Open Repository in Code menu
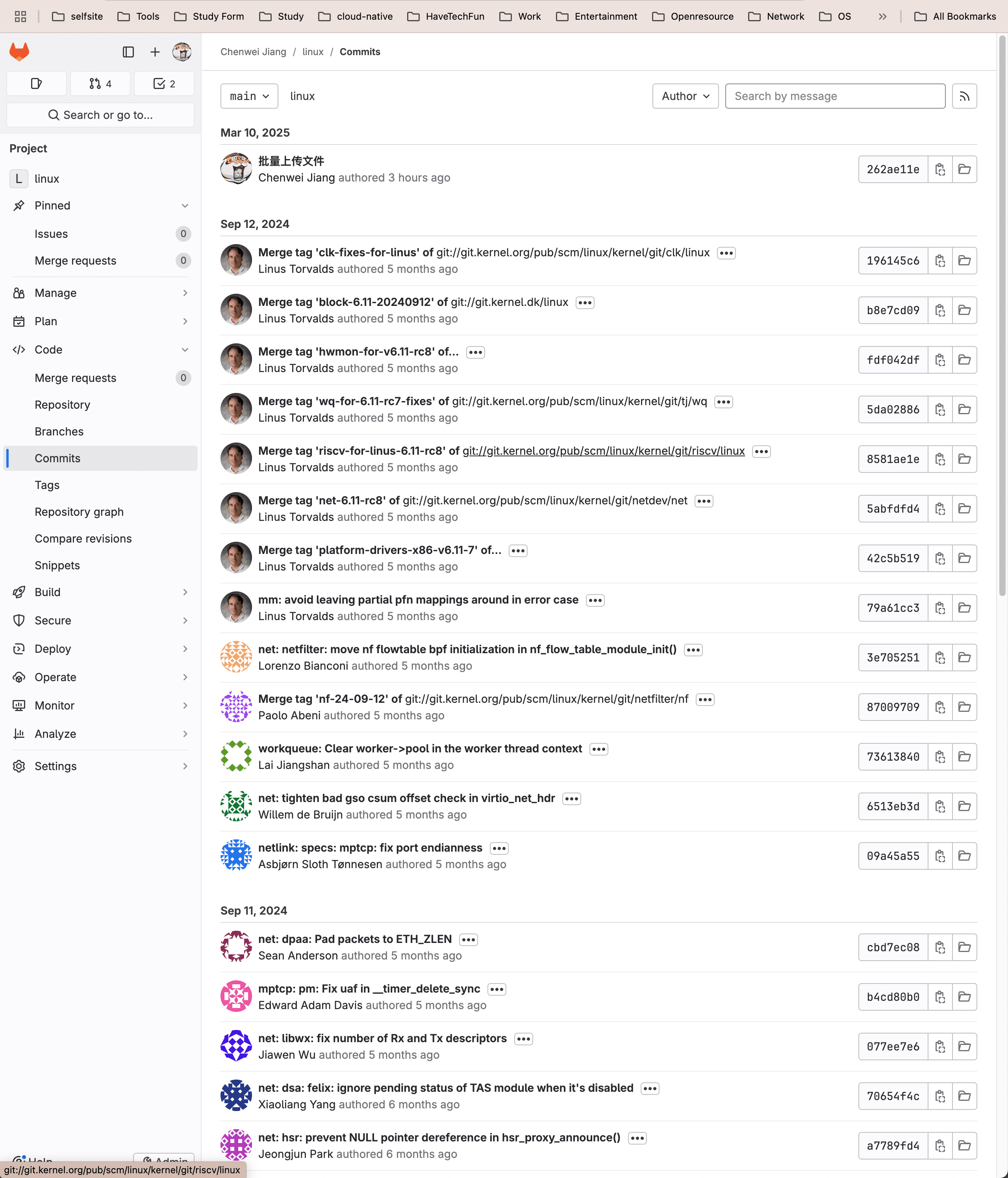Viewport: 1008px width, 1178px height. click(x=100, y=405)
